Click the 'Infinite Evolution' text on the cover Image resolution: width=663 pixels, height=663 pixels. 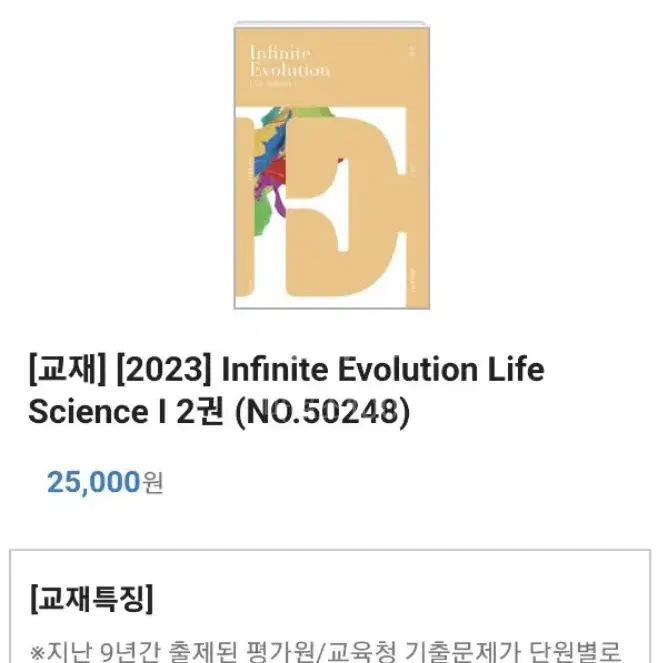(290, 61)
